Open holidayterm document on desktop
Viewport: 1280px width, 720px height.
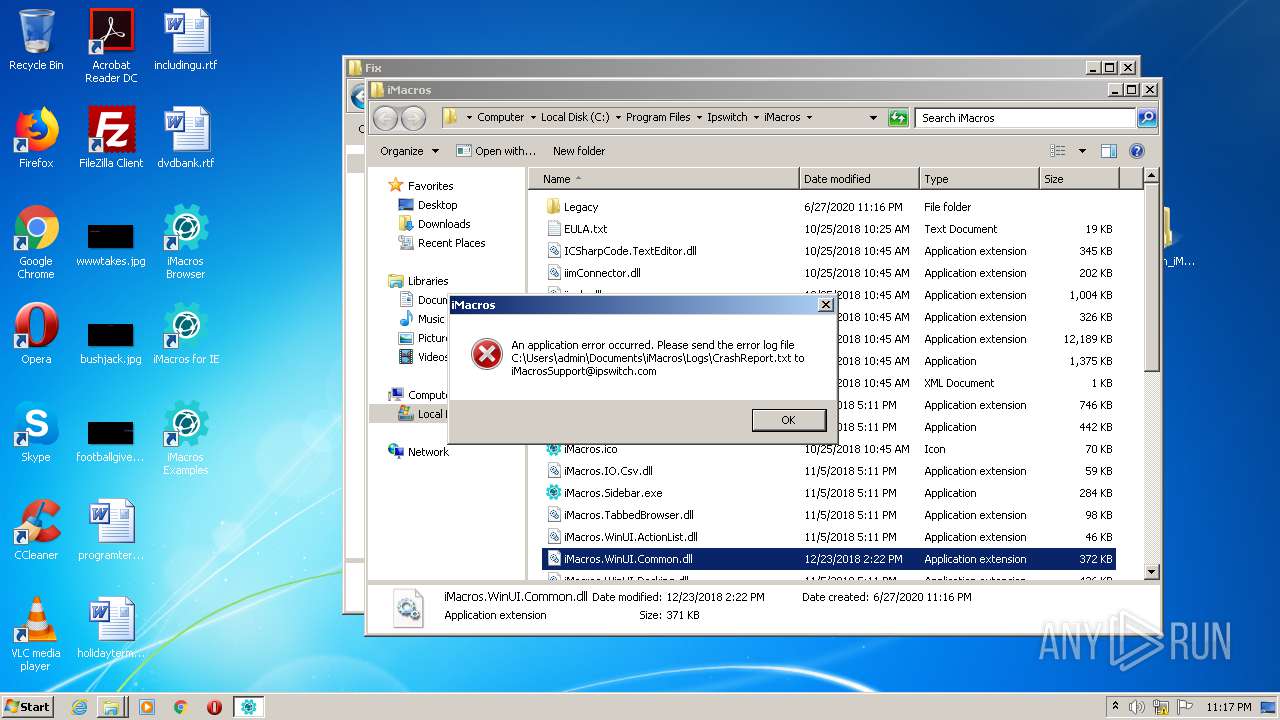tap(111, 628)
